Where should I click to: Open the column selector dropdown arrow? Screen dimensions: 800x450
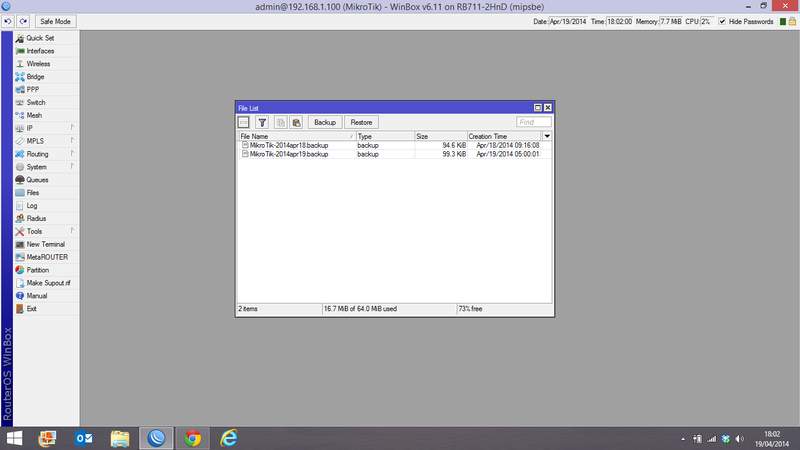547,136
